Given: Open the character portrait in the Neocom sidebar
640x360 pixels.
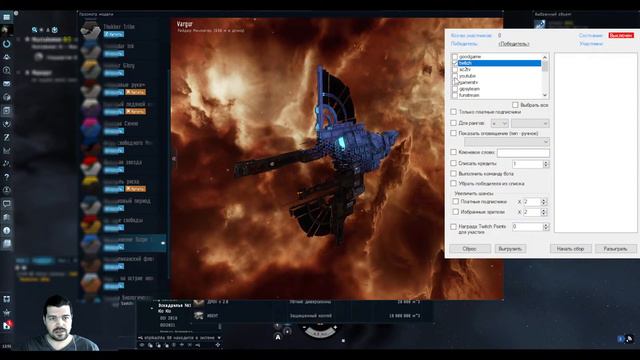Looking at the screenshot, I should click(x=7, y=30).
